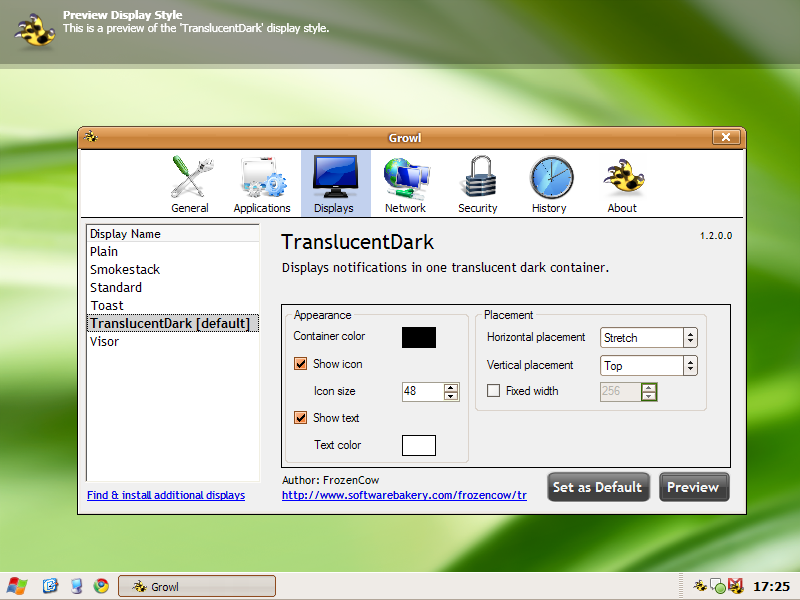Click the Fixed width stepper arrows
Image resolution: width=800 pixels, height=600 pixels.
coord(648,392)
